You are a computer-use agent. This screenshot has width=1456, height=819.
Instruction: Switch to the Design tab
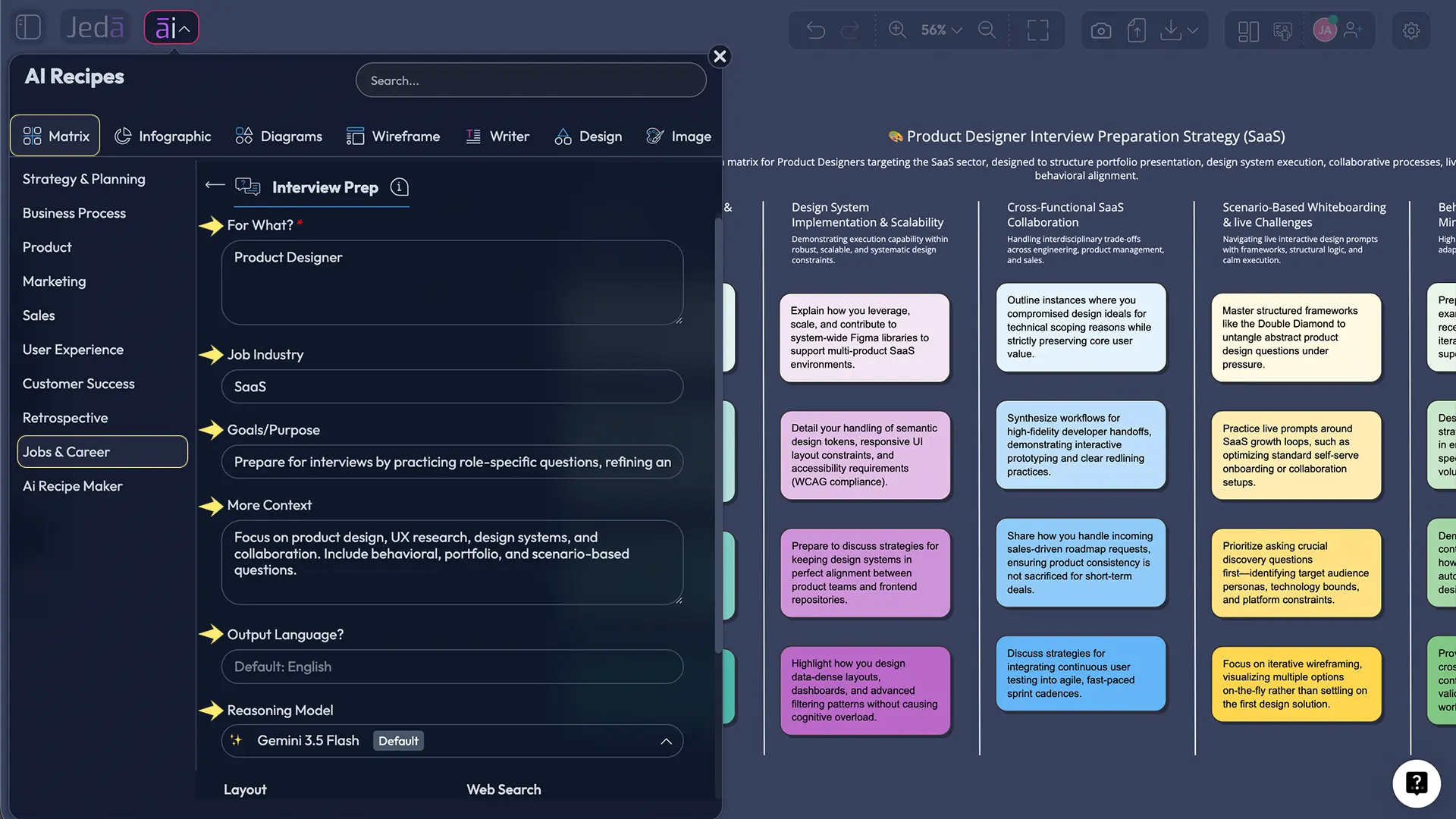588,136
